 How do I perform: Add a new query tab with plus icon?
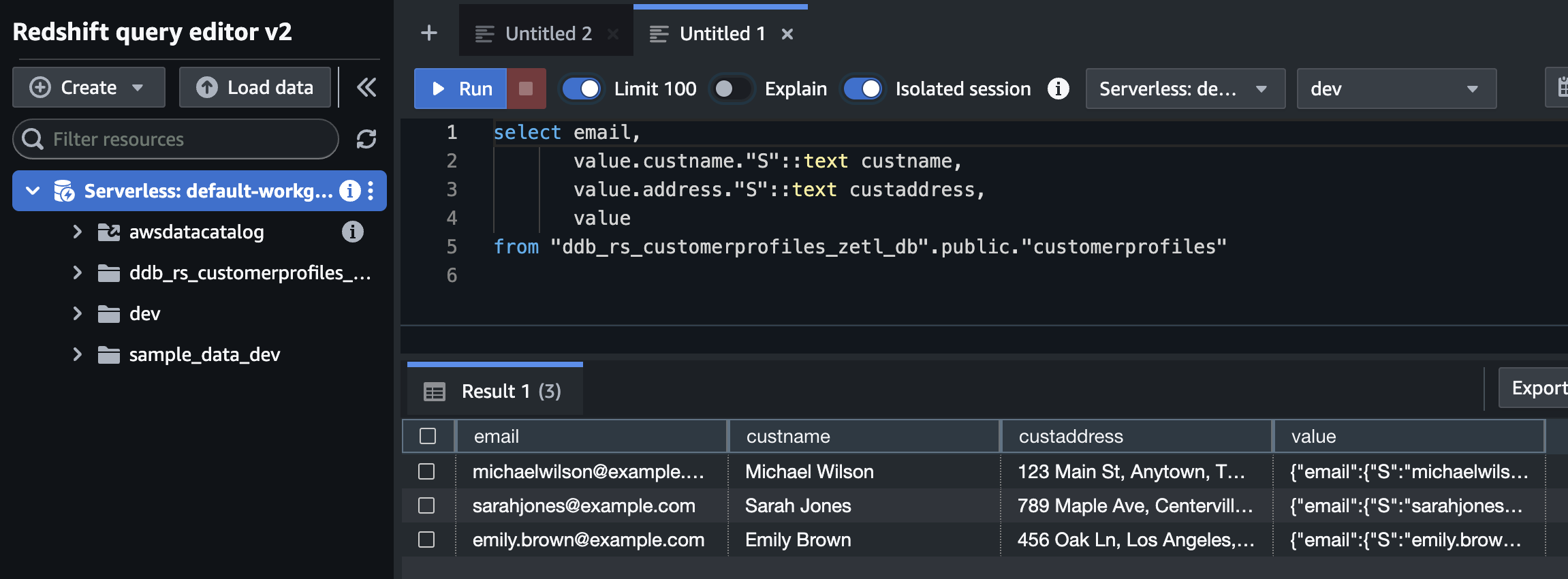tap(429, 33)
